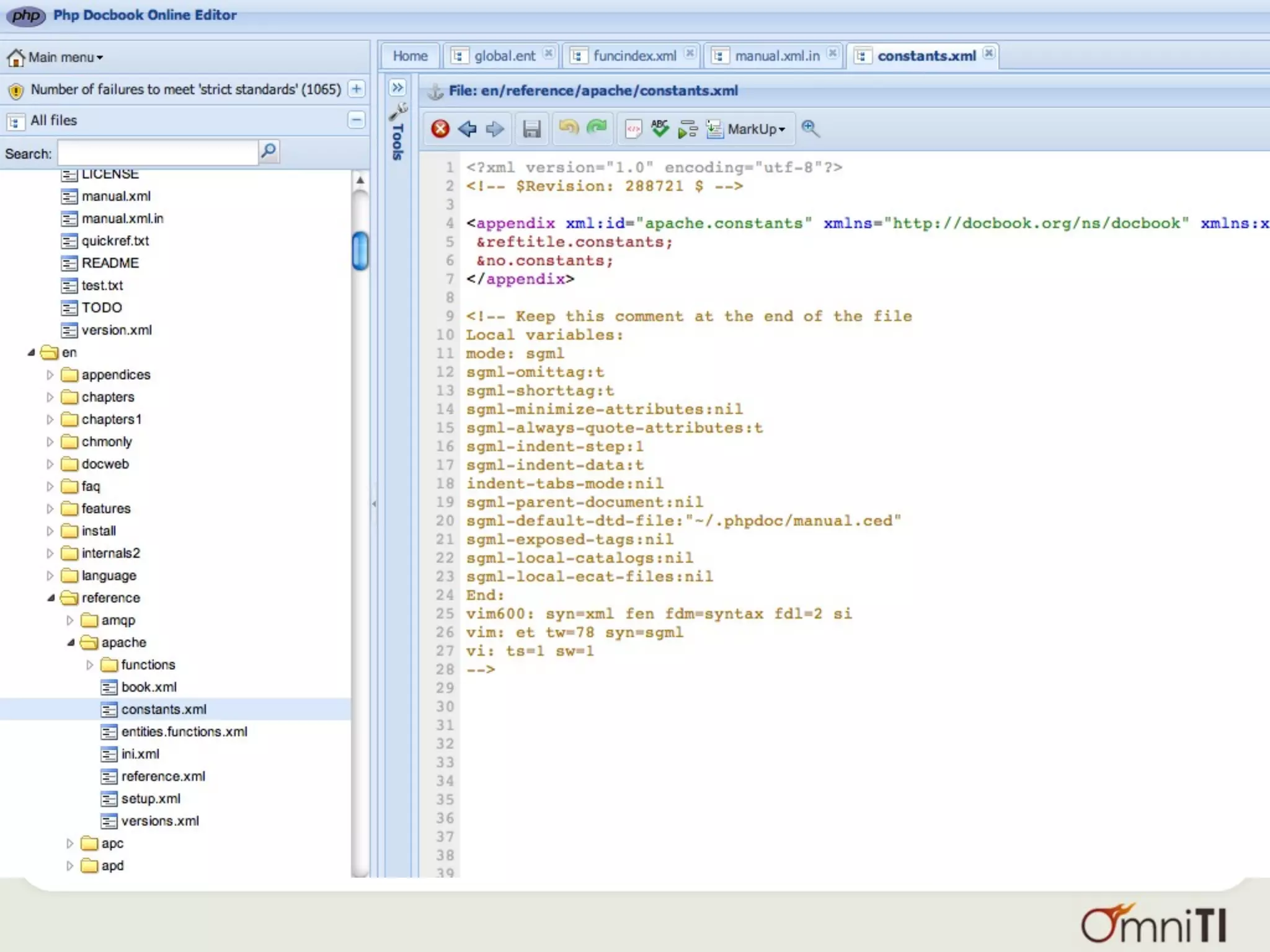Collapse the apache folder
This screenshot has height=952, width=1270.
click(x=71, y=643)
